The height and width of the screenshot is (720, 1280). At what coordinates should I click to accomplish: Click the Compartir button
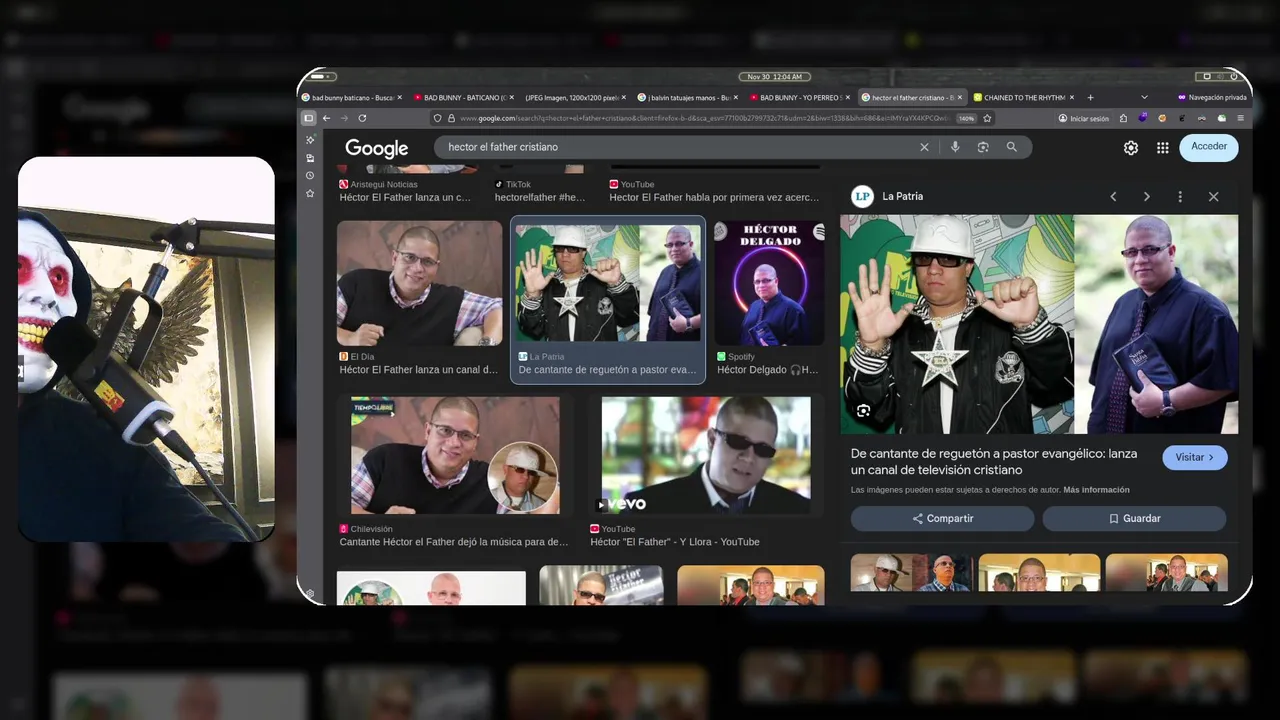(942, 519)
